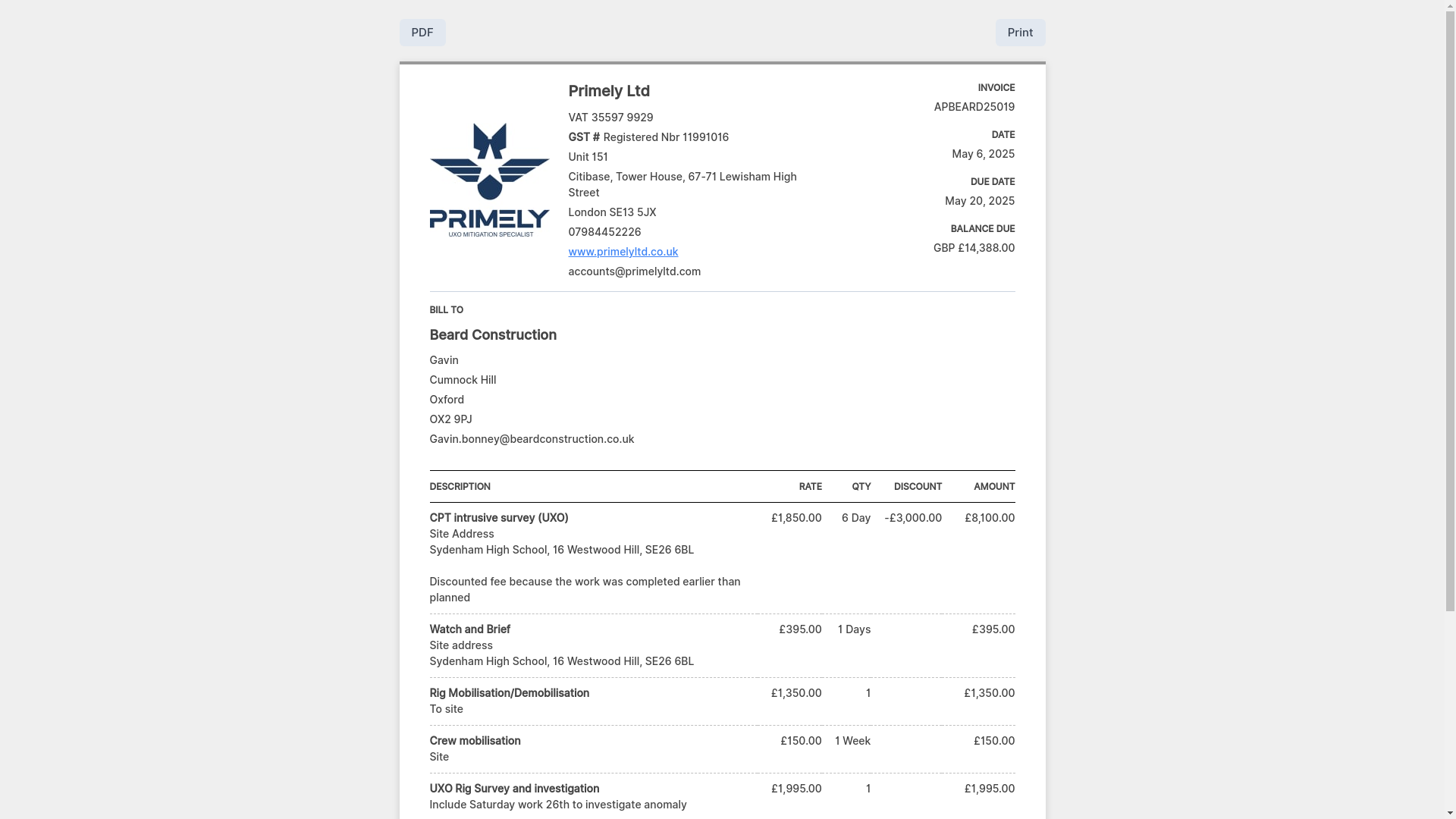Click the DESCRIPTION column header
This screenshot has width=1456, height=819.
460,487
